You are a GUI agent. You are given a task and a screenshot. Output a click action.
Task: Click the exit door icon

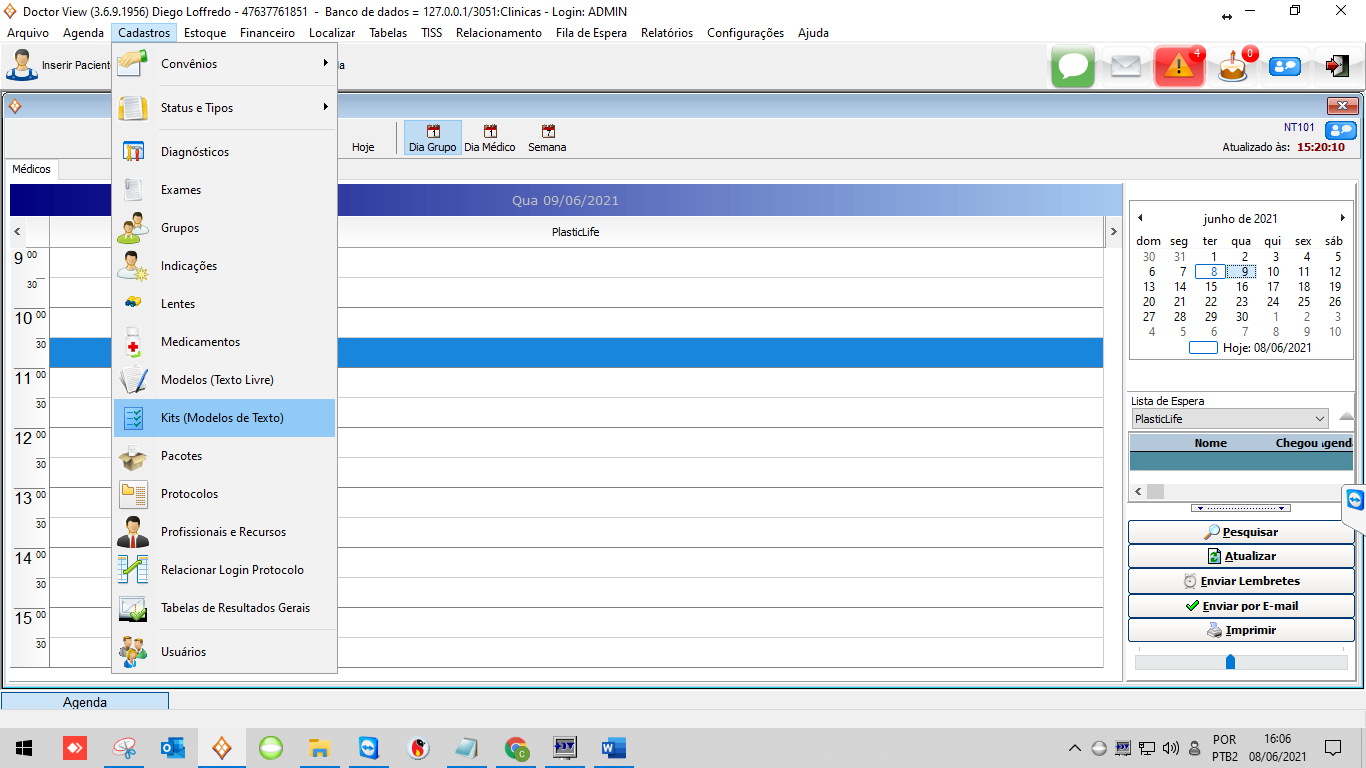pyautogui.click(x=1336, y=67)
